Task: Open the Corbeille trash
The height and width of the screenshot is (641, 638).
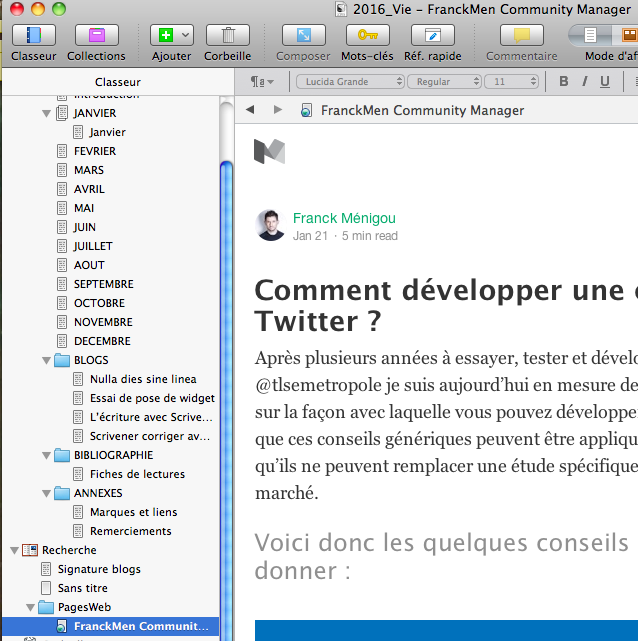Action: tap(227, 36)
